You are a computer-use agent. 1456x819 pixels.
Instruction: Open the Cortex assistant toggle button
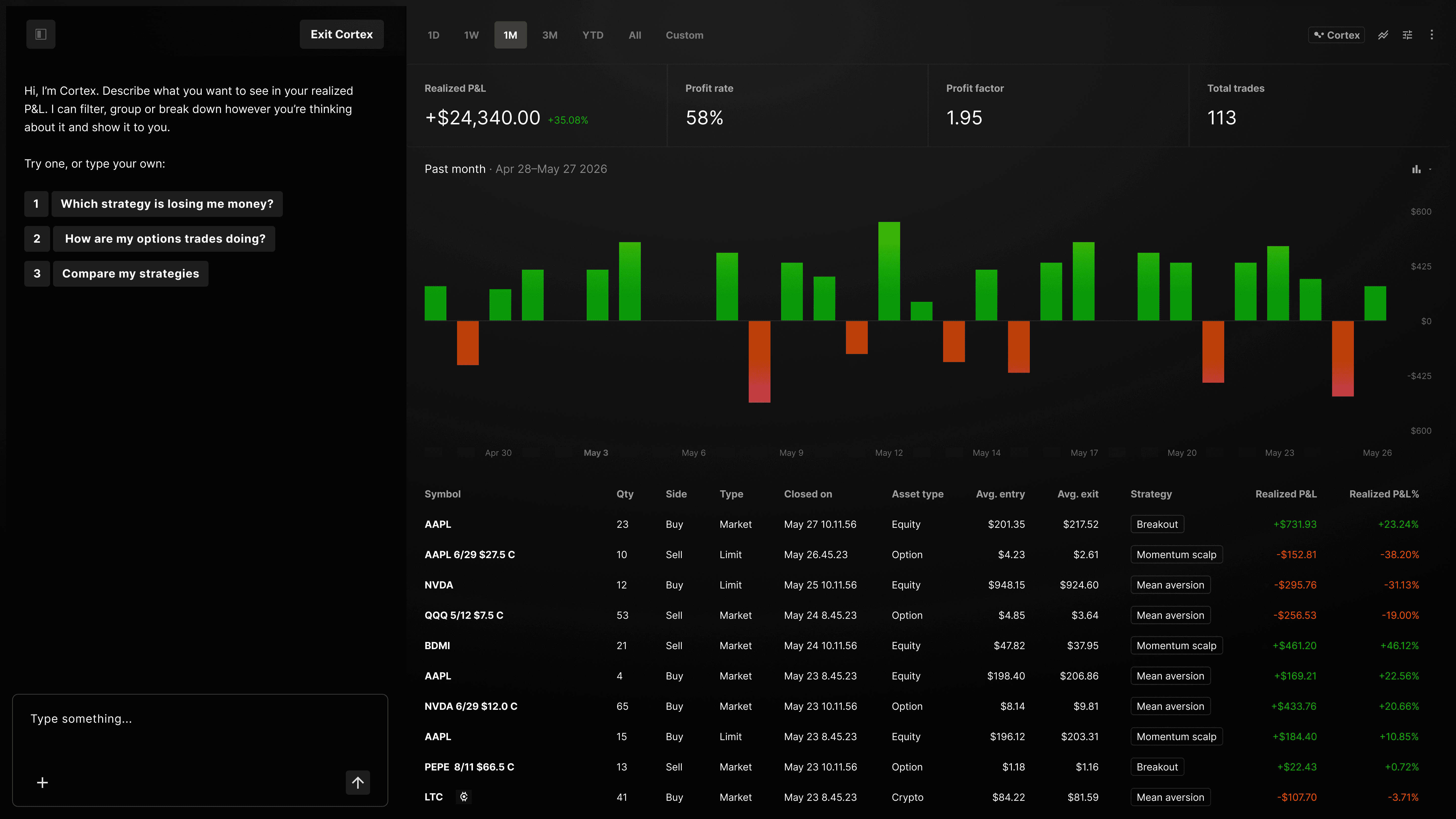(1337, 35)
